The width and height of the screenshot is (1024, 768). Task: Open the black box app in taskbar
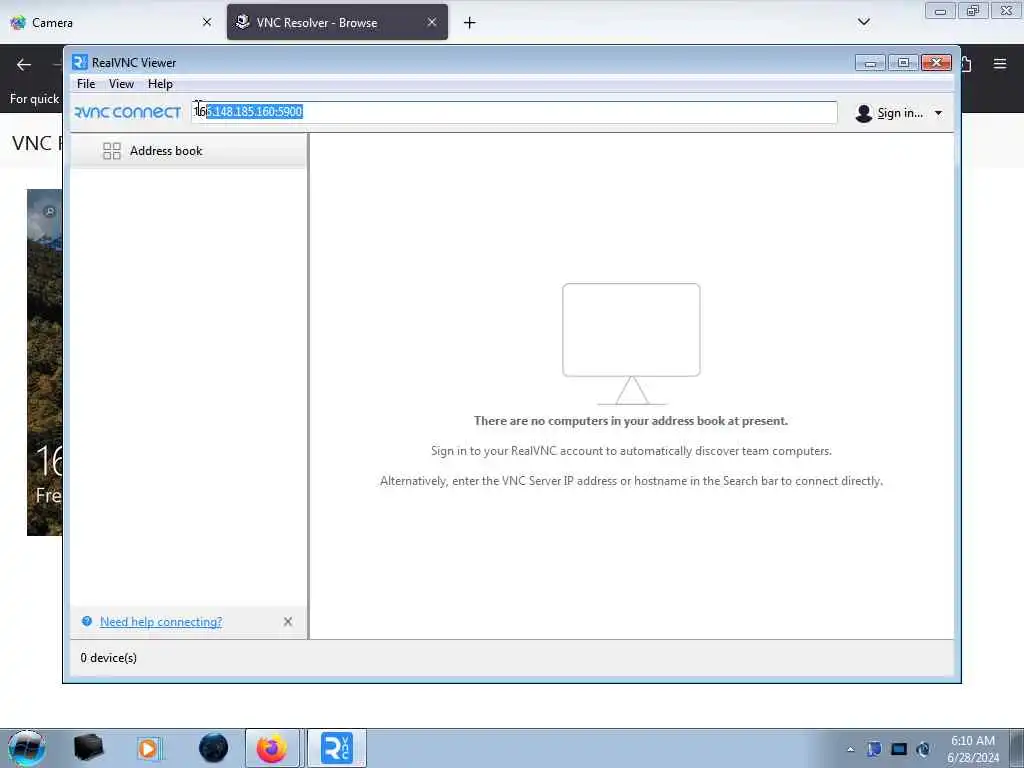88,748
